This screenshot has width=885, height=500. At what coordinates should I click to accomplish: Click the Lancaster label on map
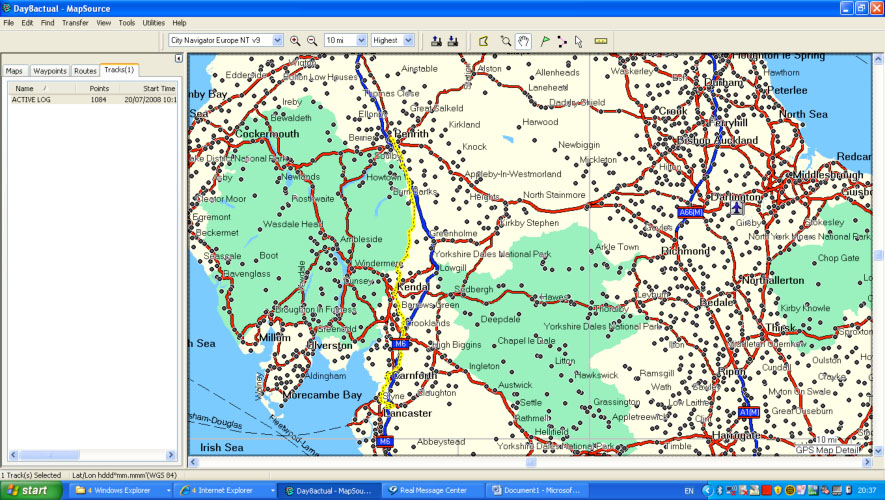pyautogui.click(x=408, y=413)
